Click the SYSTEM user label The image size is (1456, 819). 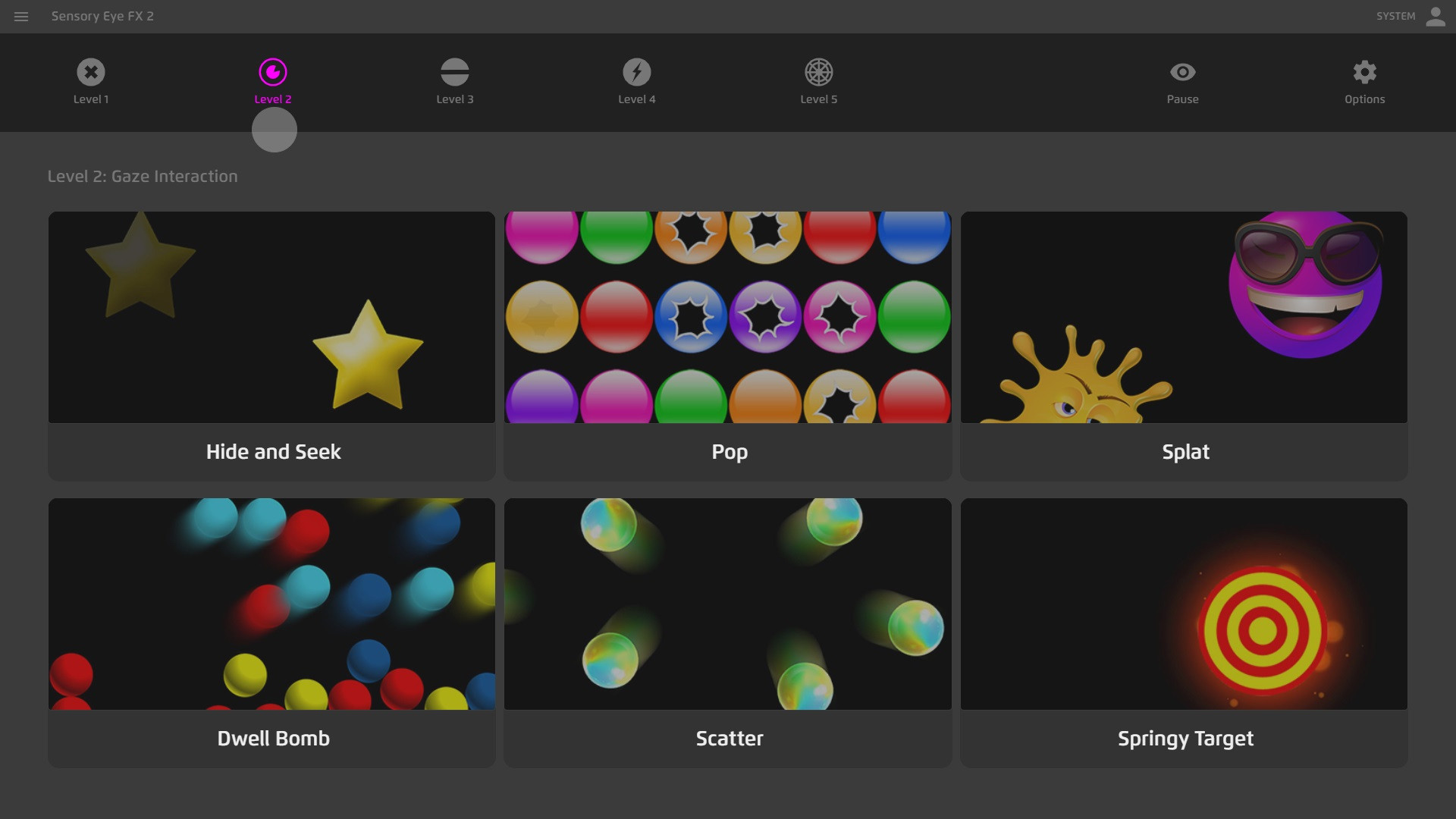[x=1395, y=16]
